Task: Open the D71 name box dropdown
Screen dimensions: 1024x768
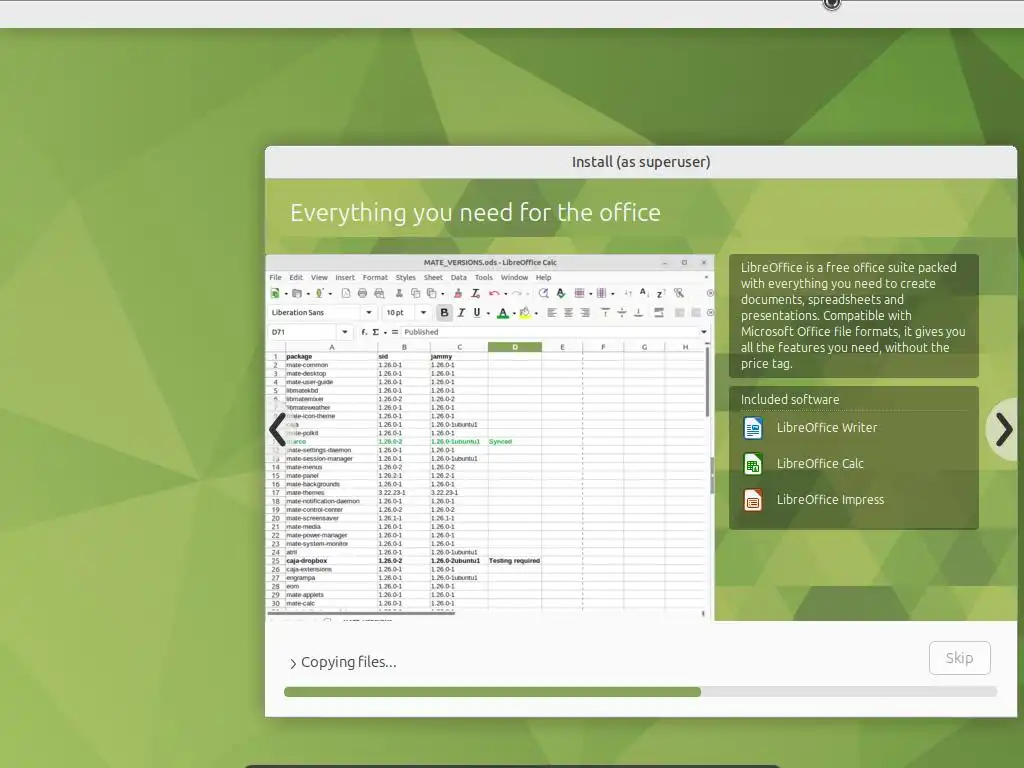Action: 345,332
